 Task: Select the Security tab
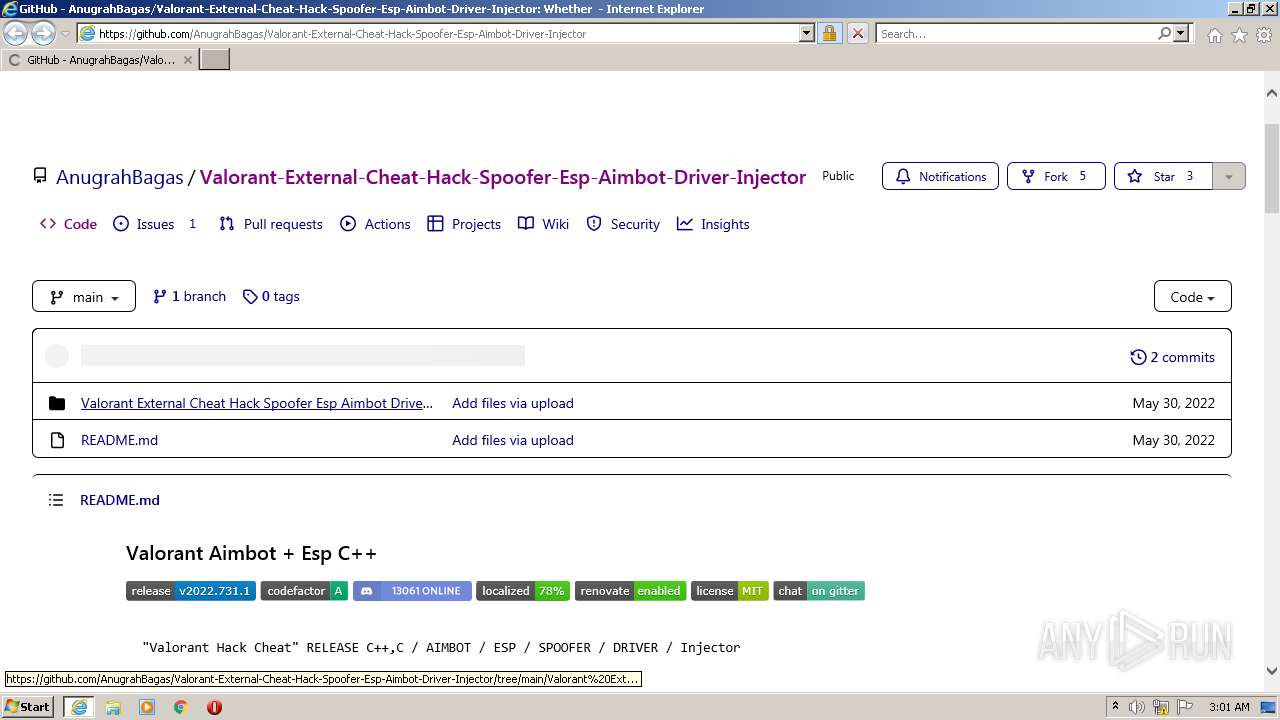[x=623, y=224]
